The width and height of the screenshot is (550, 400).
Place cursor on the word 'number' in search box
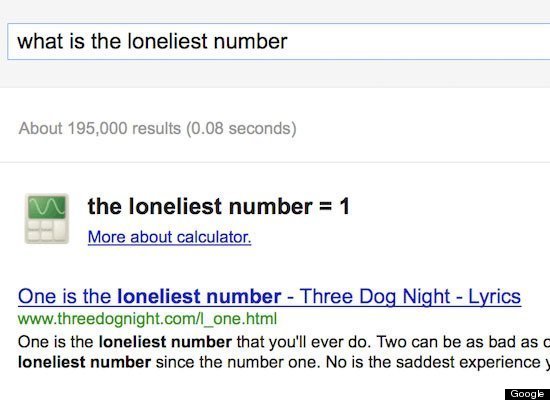click(x=250, y=41)
